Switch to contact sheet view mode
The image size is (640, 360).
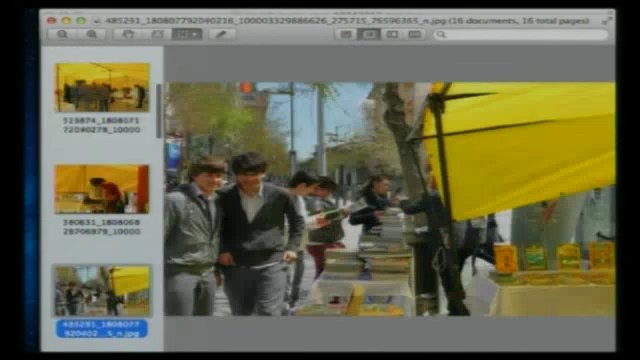coord(415,34)
